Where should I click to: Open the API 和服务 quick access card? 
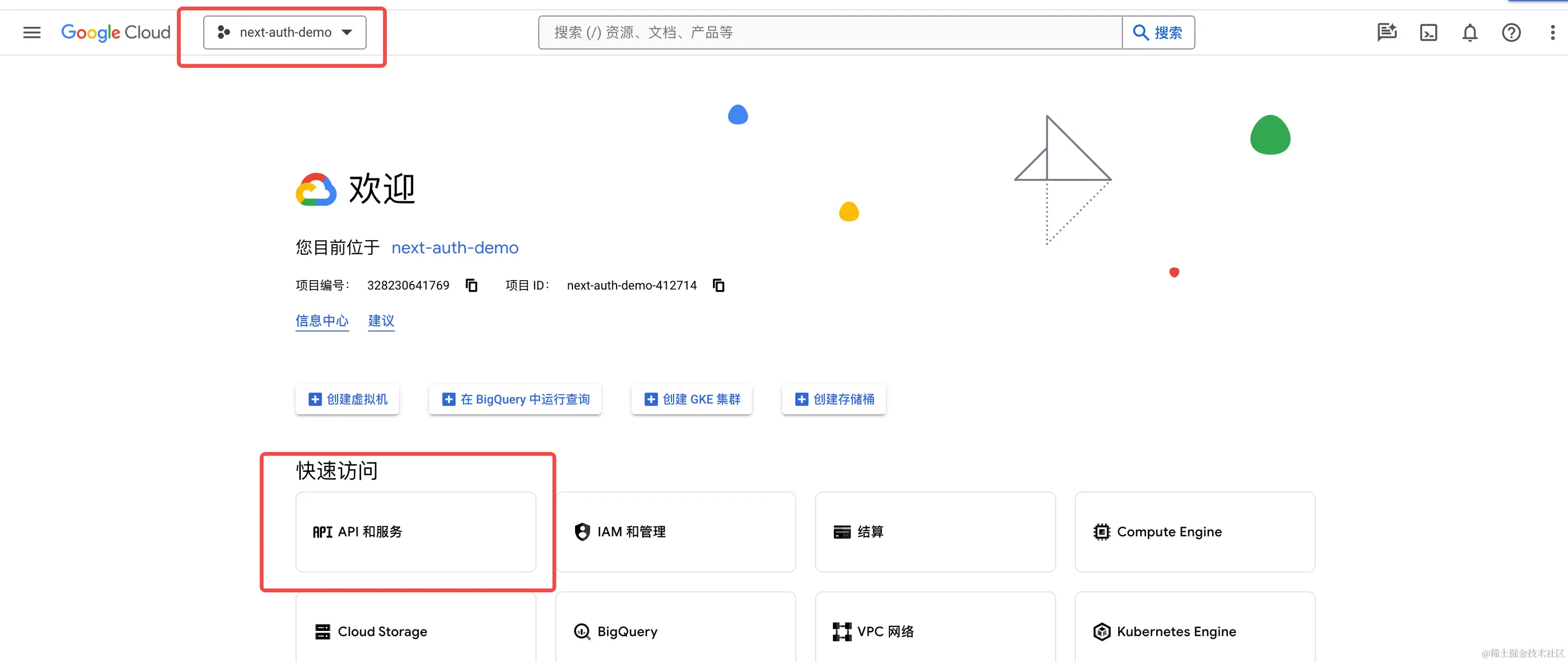pyautogui.click(x=416, y=532)
